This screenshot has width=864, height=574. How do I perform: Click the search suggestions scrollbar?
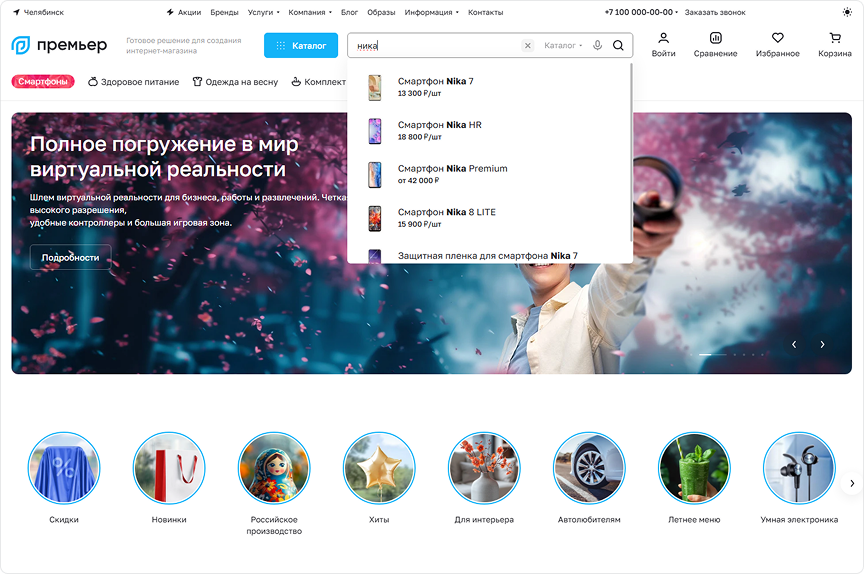631,153
